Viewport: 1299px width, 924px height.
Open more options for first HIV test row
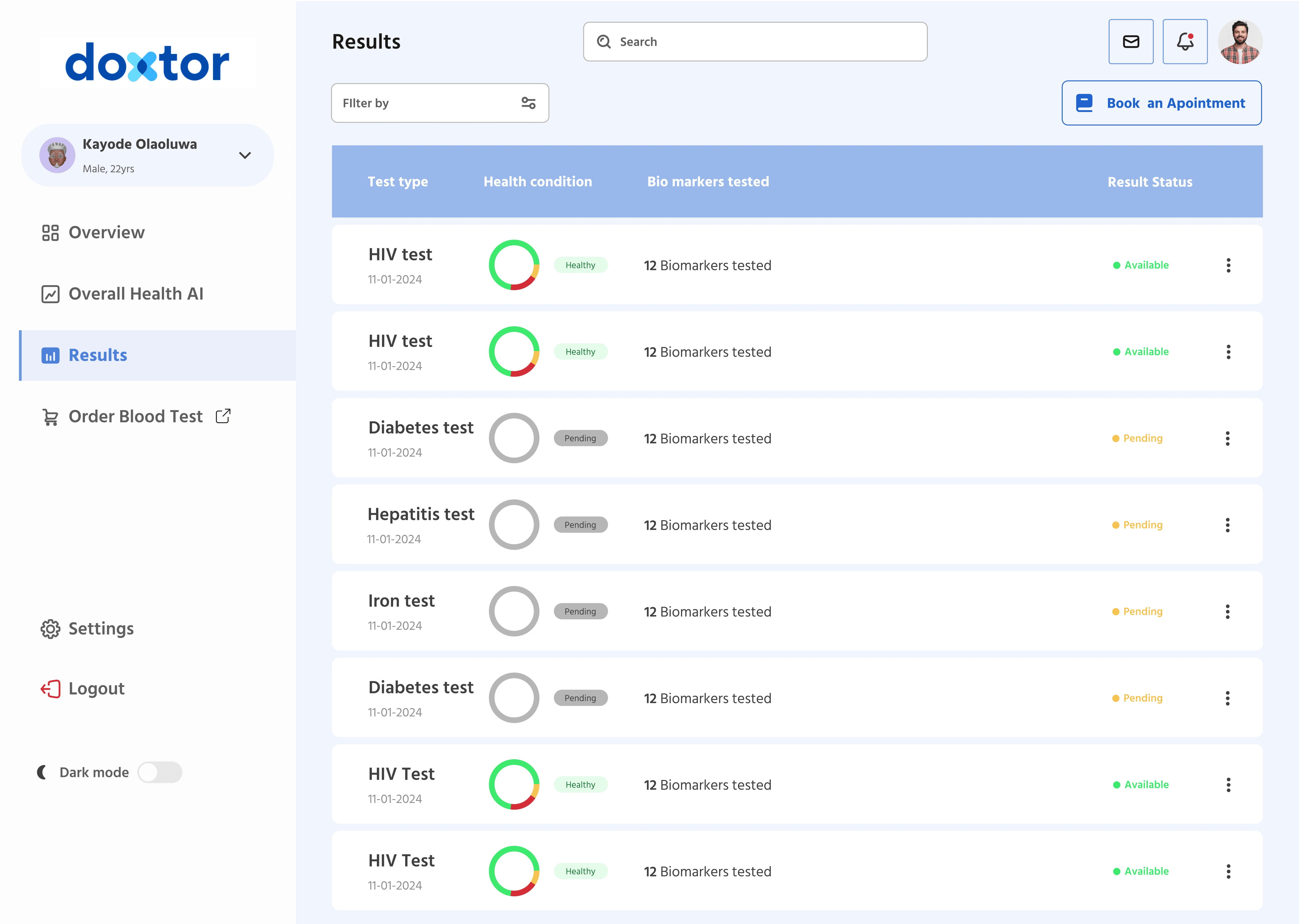[1228, 265]
